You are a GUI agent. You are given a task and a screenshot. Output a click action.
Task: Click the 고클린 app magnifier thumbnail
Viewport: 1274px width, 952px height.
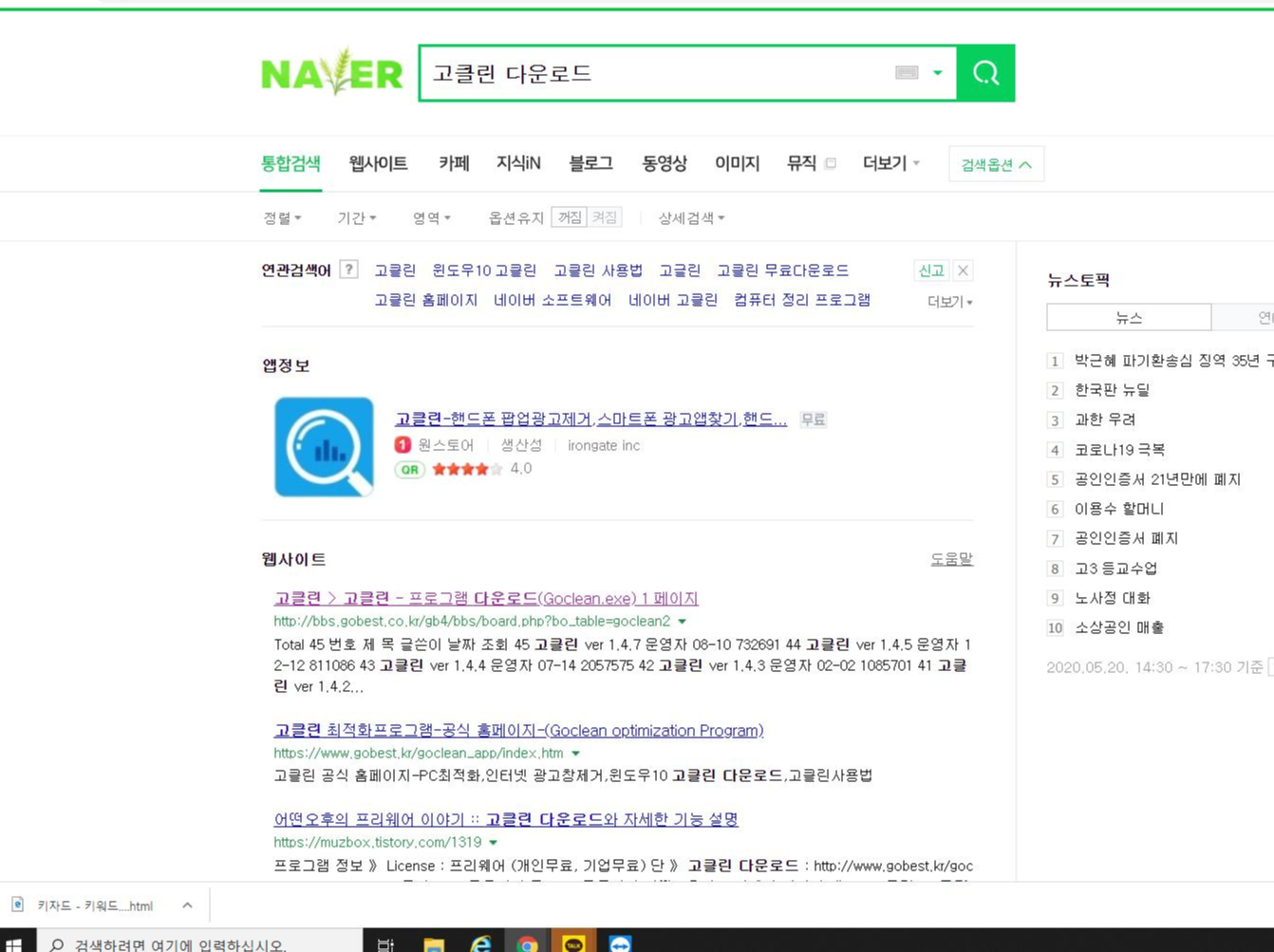click(x=324, y=447)
